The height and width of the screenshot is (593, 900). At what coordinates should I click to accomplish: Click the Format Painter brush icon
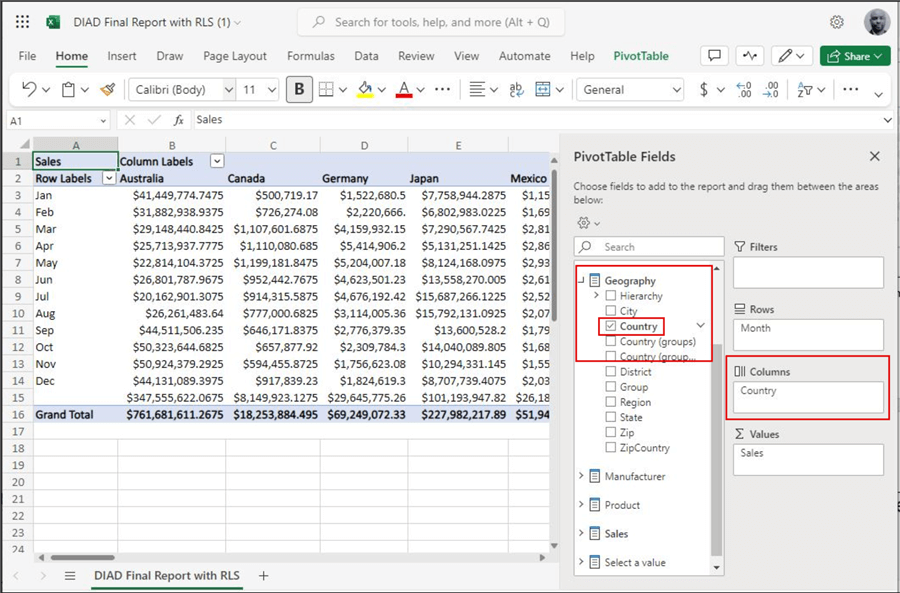[x=107, y=90]
